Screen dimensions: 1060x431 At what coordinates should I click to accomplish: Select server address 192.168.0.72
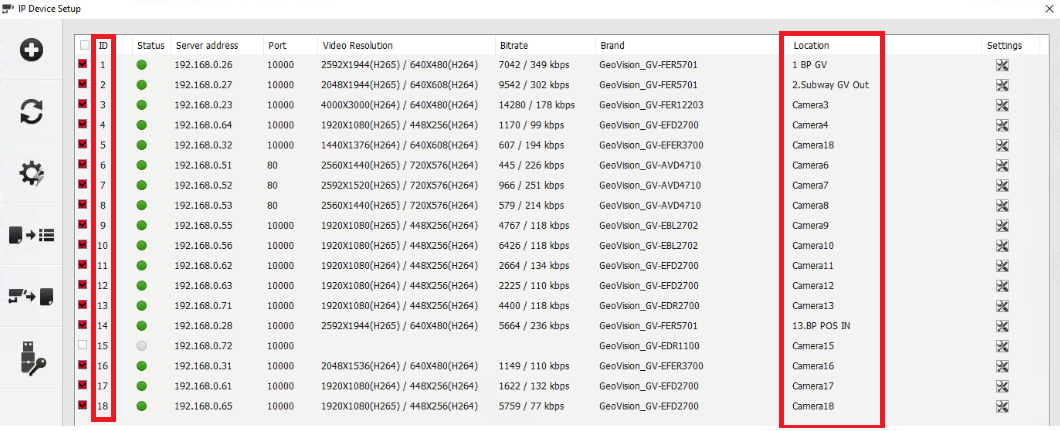pyautogui.click(x=203, y=346)
